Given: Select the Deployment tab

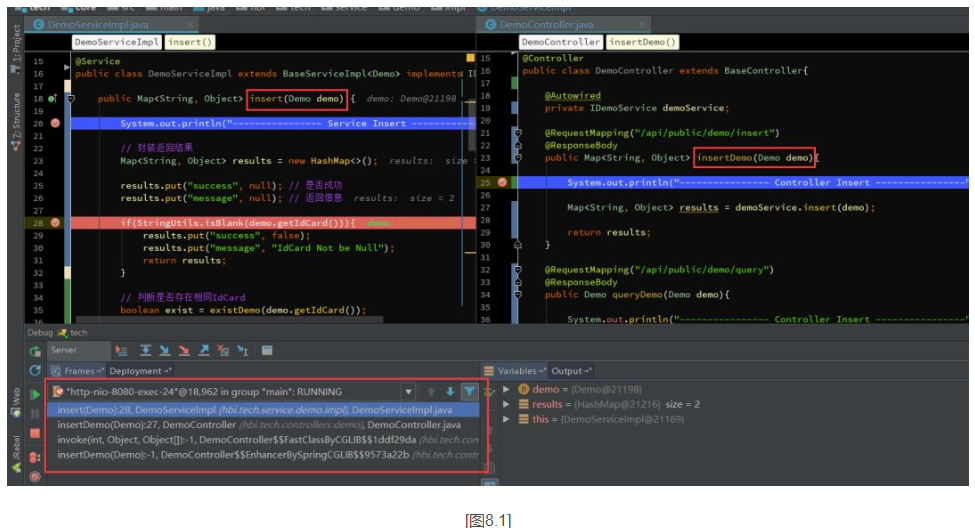Looking at the screenshot, I should point(139,371).
